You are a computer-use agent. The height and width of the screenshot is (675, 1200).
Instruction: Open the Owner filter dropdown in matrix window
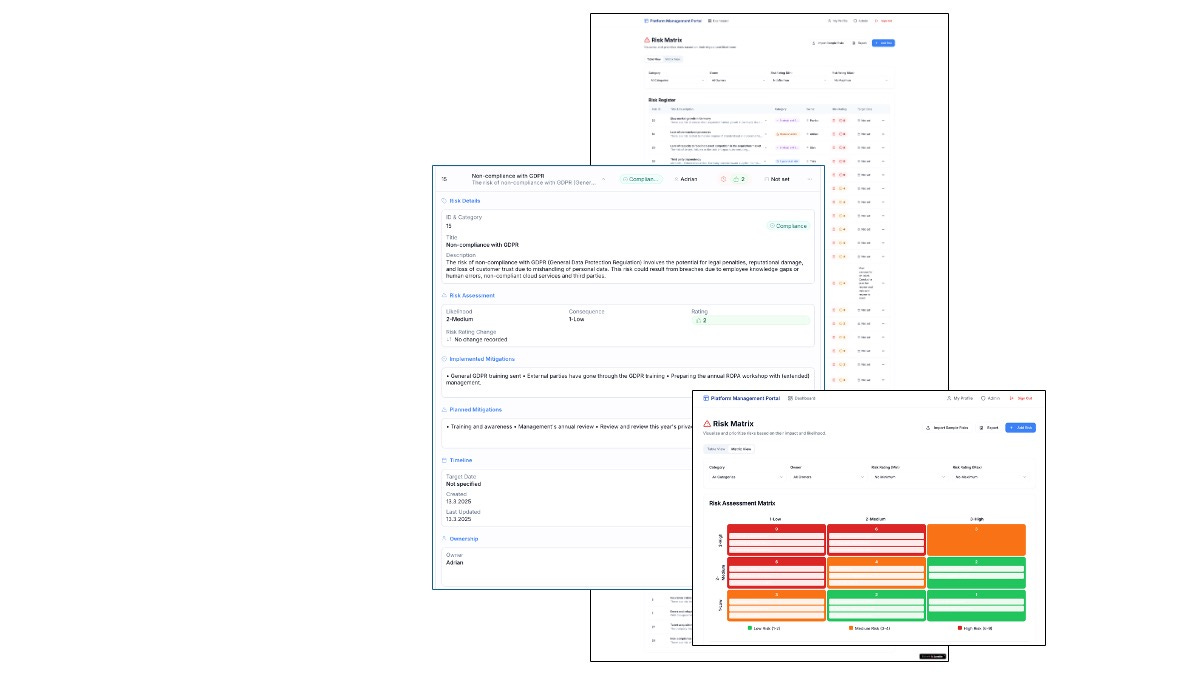(x=827, y=477)
